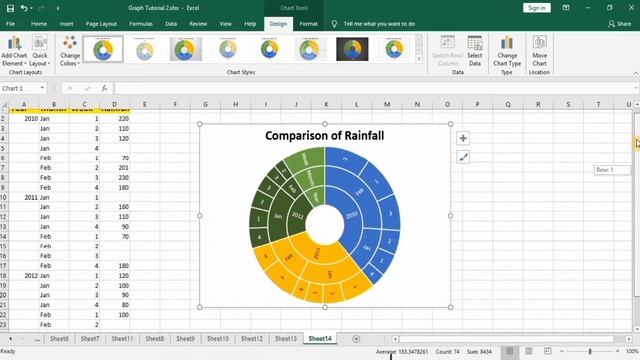Switch to Sheet6 tab
The width and height of the screenshot is (640, 360).
coord(59,339)
